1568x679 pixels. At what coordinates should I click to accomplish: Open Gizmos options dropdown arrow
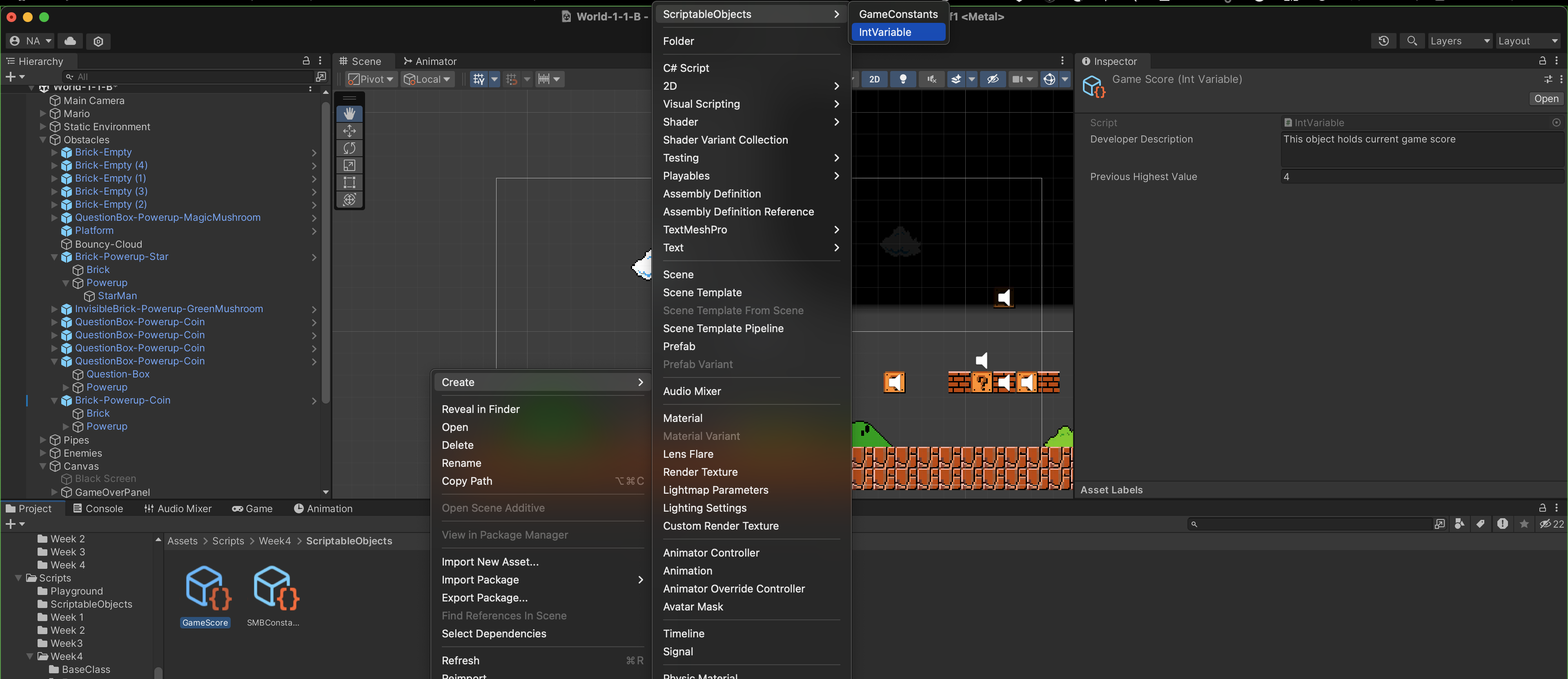pos(1064,79)
